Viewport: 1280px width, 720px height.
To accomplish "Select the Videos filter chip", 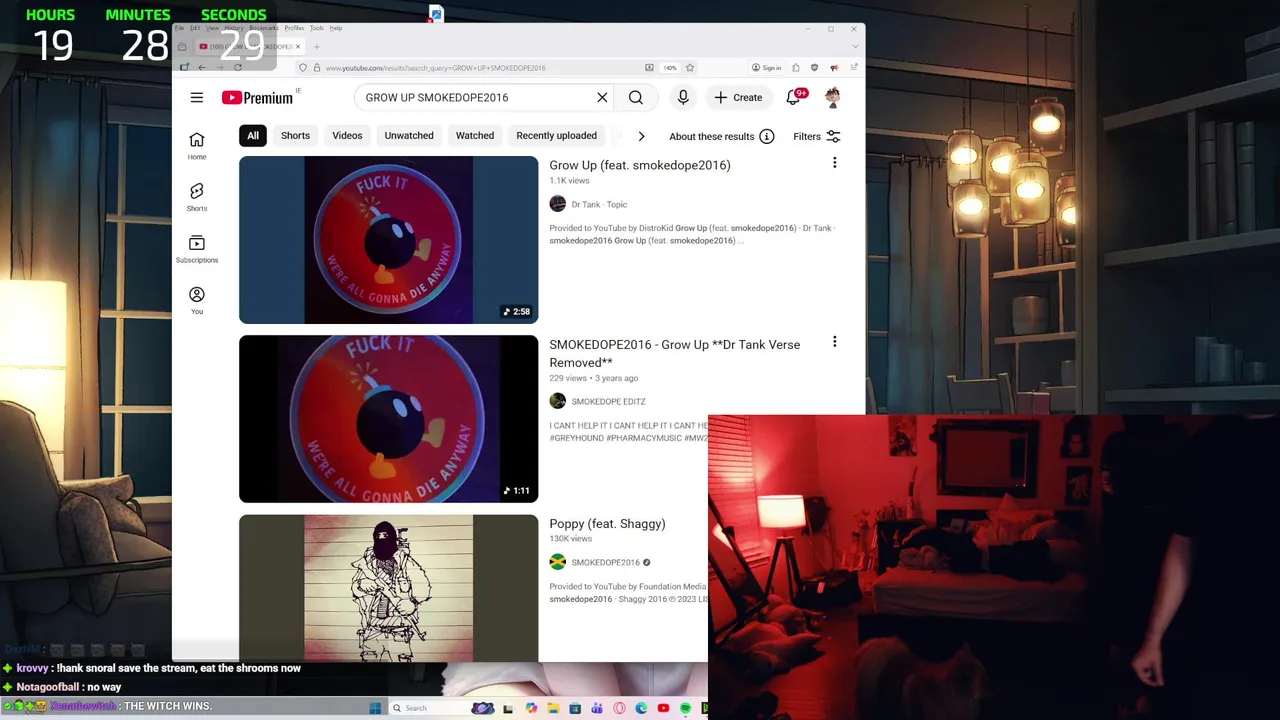I will coord(347,136).
